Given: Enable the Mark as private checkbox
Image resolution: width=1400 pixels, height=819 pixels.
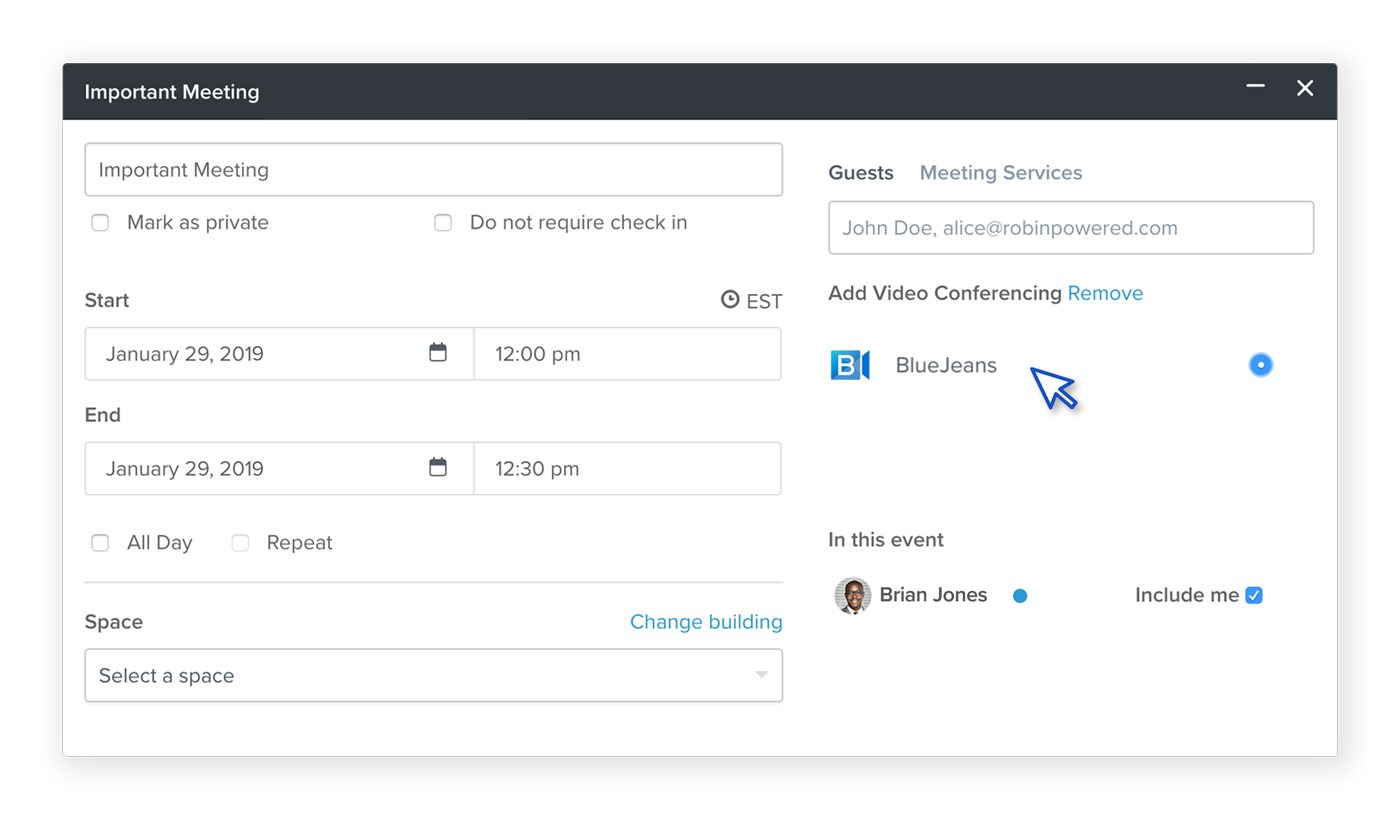Looking at the screenshot, I should point(100,223).
